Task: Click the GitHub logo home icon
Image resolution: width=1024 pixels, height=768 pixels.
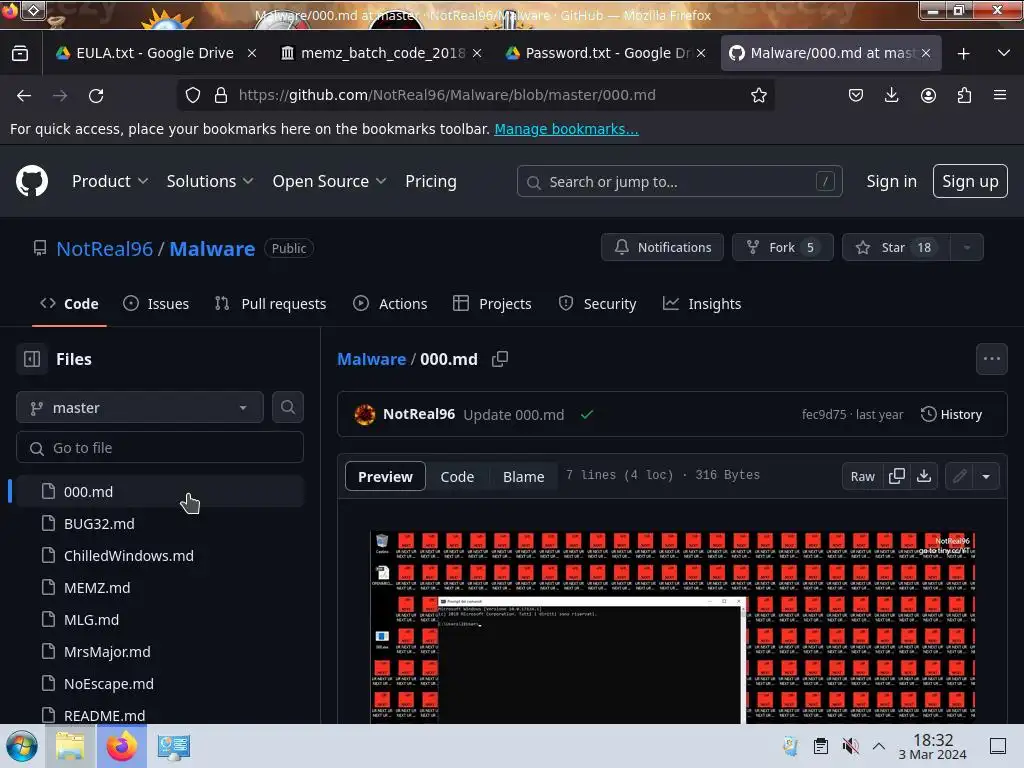Action: click(x=32, y=181)
